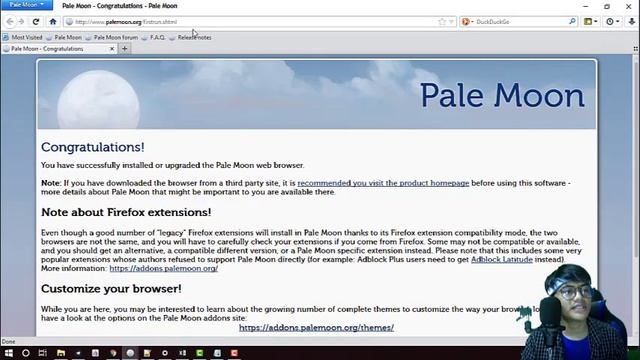
Task: Open a new tab with plus button
Action: [x=124, y=49]
